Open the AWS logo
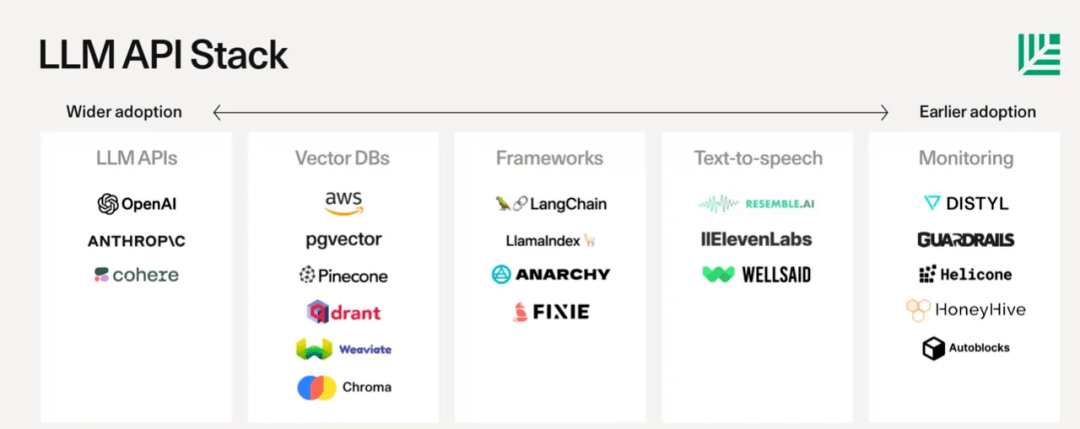The width and height of the screenshot is (1080, 429). click(x=344, y=203)
